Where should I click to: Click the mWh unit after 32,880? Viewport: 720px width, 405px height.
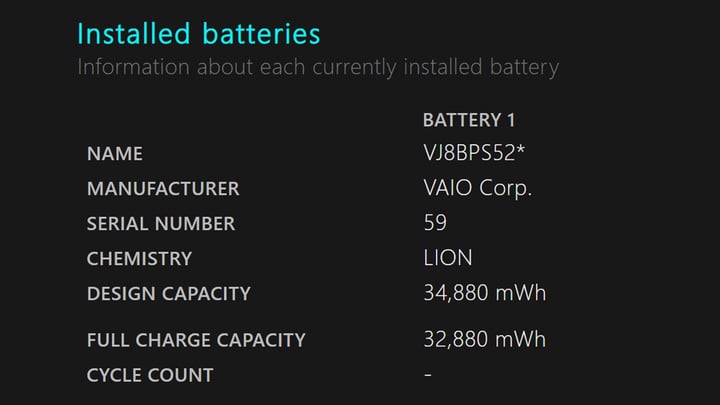click(x=522, y=340)
